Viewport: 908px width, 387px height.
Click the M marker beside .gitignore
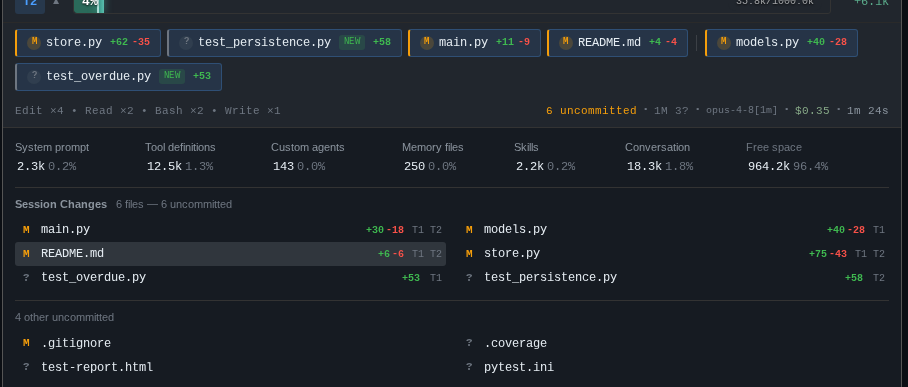[26, 344]
